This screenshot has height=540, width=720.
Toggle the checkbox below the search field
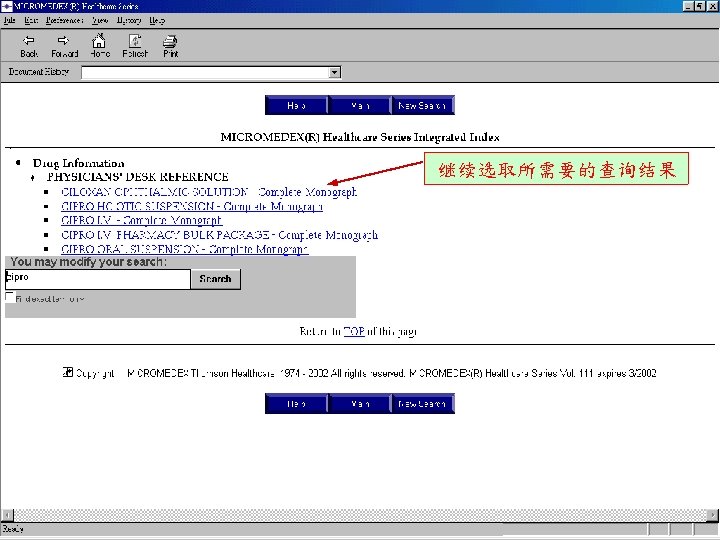pos(10,298)
